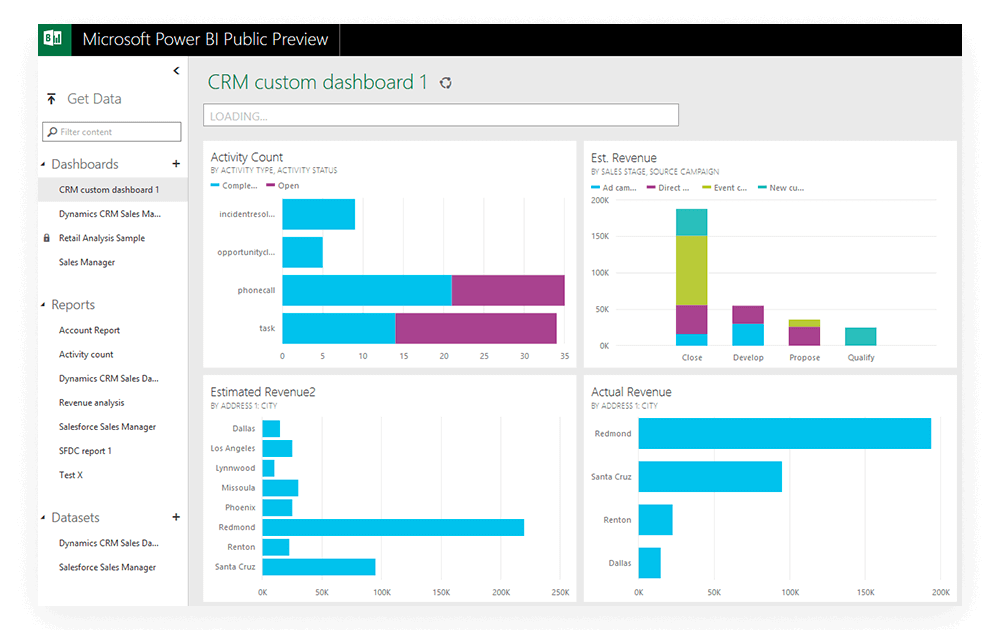
Task: Collapse the Reports section triangle
Action: [x=43, y=305]
